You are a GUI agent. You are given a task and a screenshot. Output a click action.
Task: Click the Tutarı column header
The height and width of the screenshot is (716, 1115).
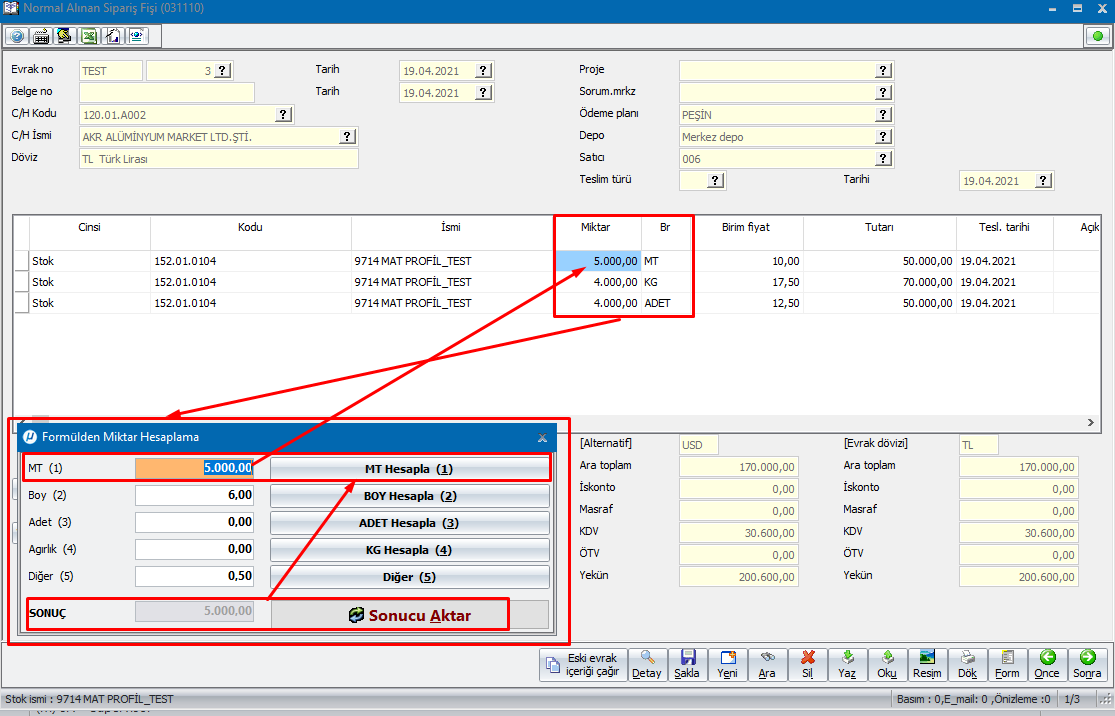tap(880, 228)
